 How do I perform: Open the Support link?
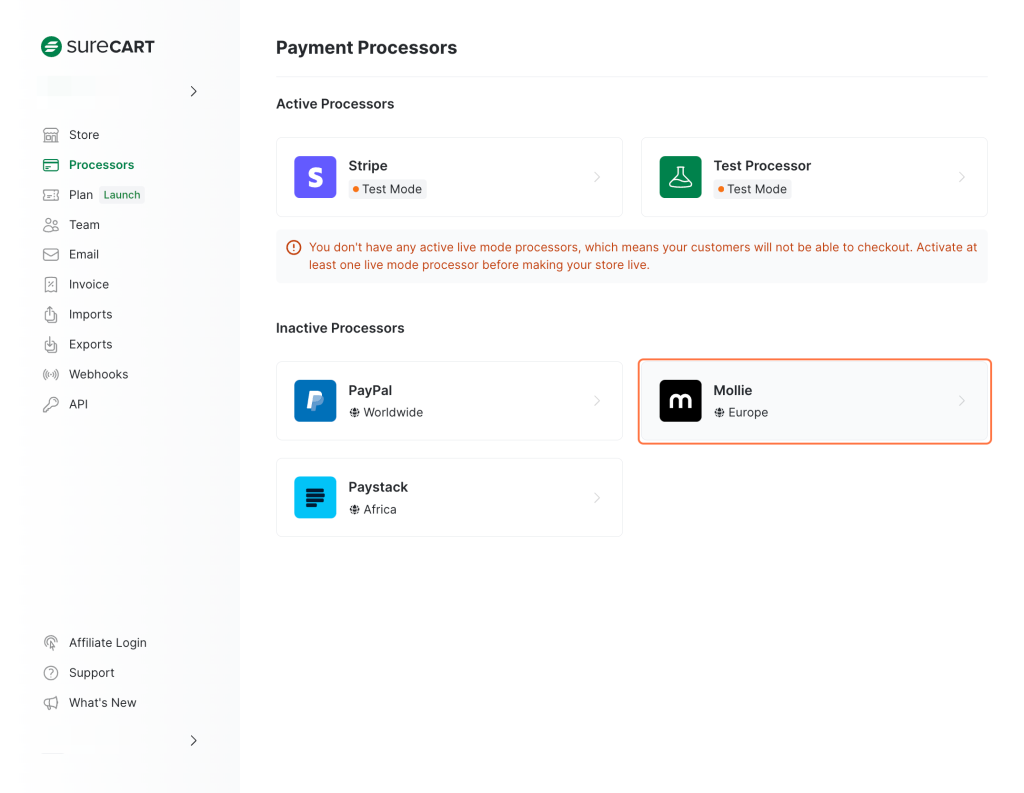91,673
